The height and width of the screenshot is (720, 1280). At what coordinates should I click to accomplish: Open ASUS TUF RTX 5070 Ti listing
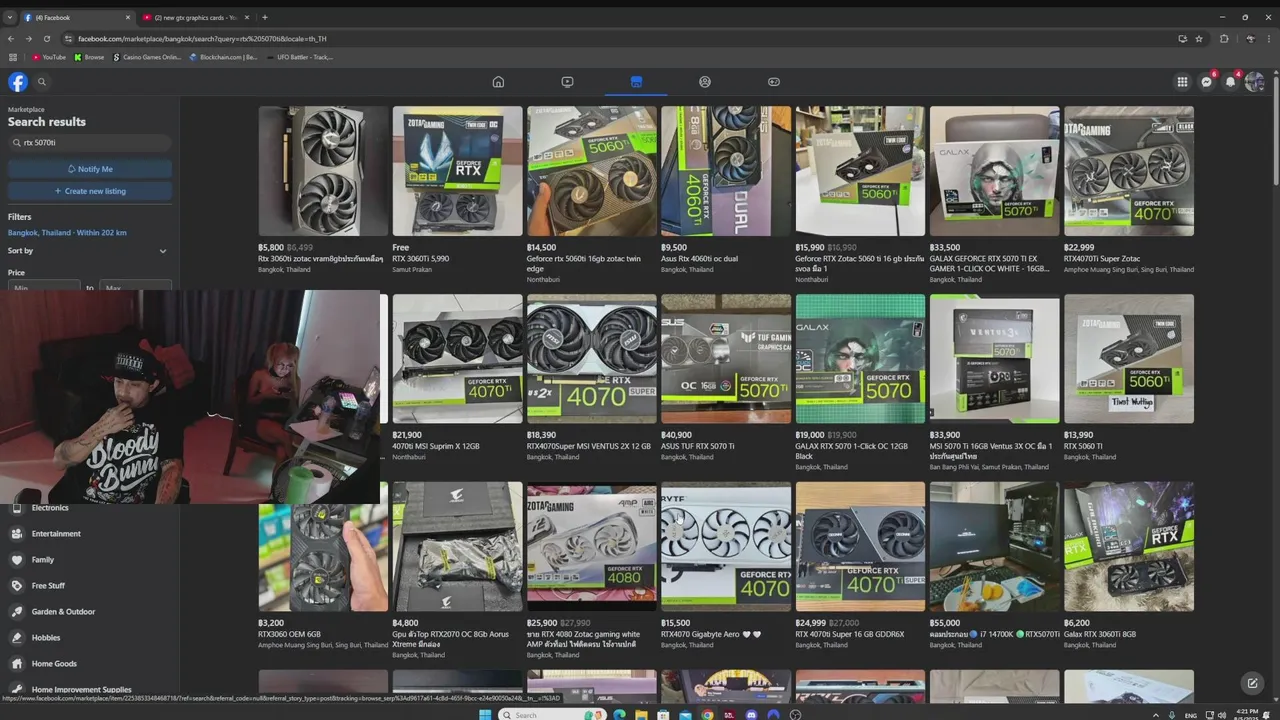pyautogui.click(x=726, y=359)
